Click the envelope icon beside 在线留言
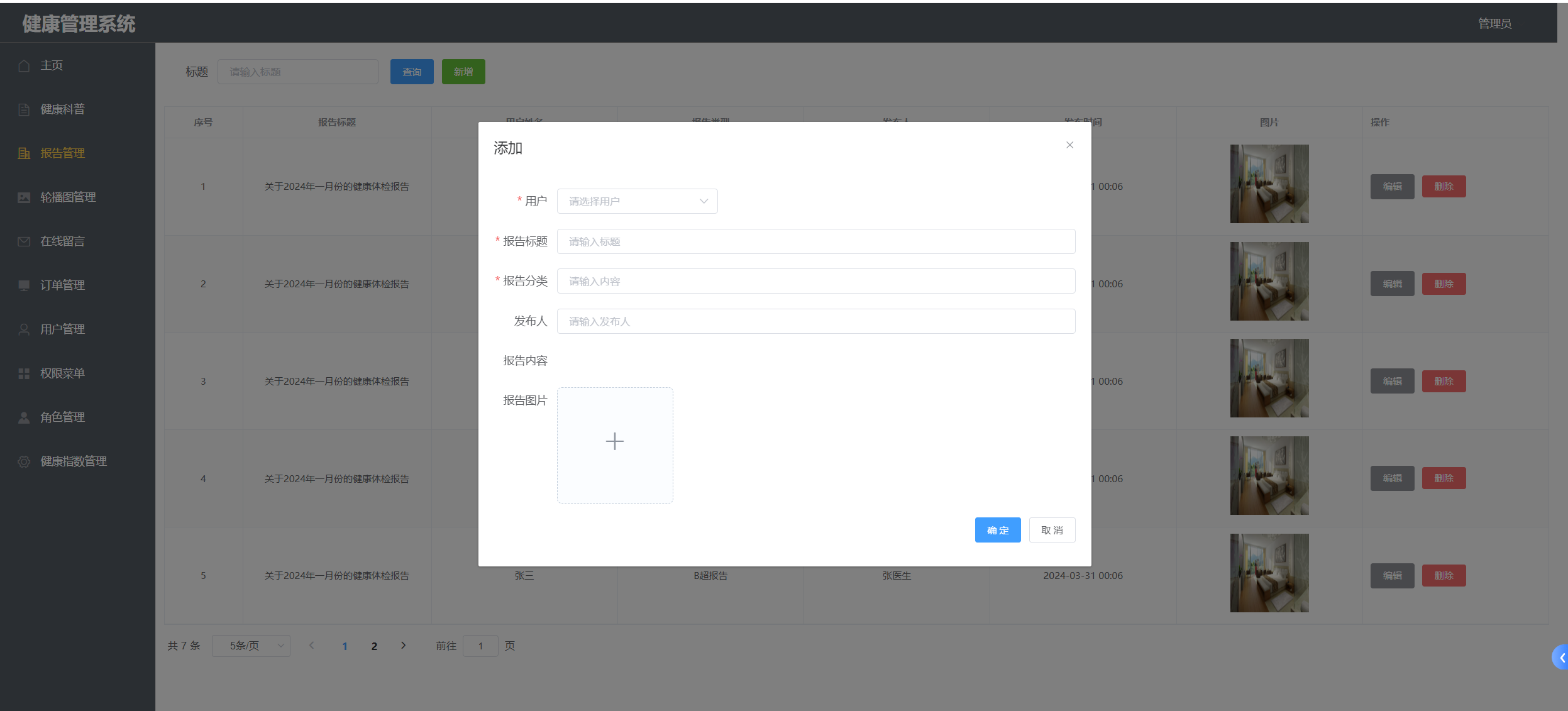Image resolution: width=1568 pixels, height=711 pixels. coord(24,241)
